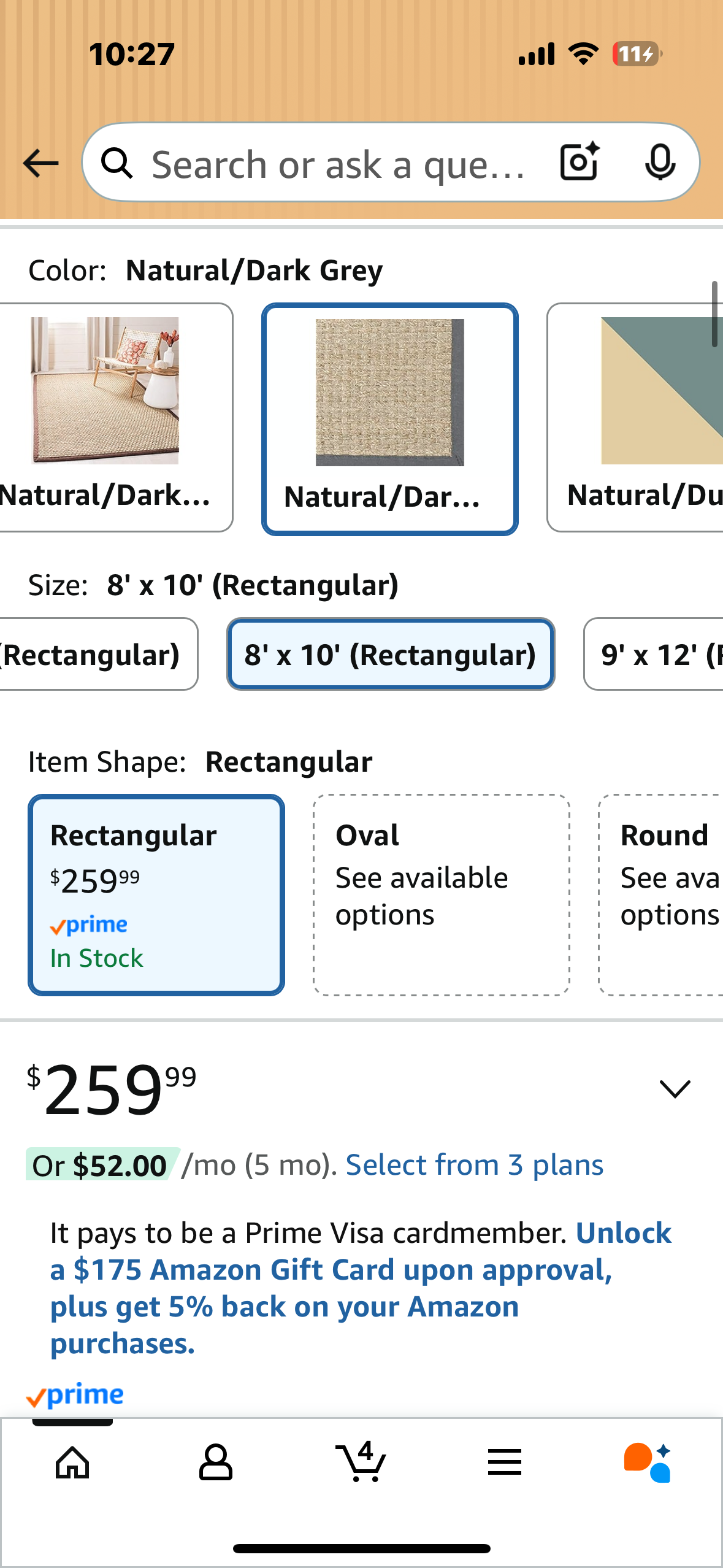Tap the back arrow icon
Image resolution: width=723 pixels, height=1568 pixels.
coord(40,163)
